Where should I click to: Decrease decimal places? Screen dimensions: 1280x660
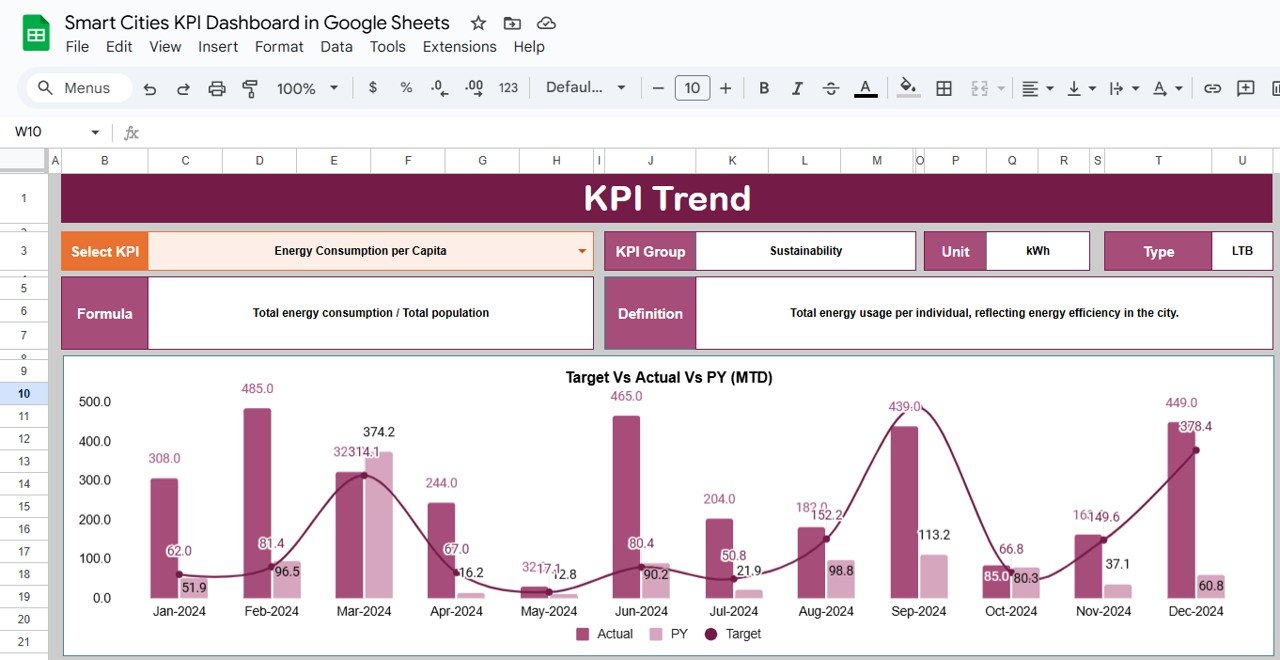[439, 88]
